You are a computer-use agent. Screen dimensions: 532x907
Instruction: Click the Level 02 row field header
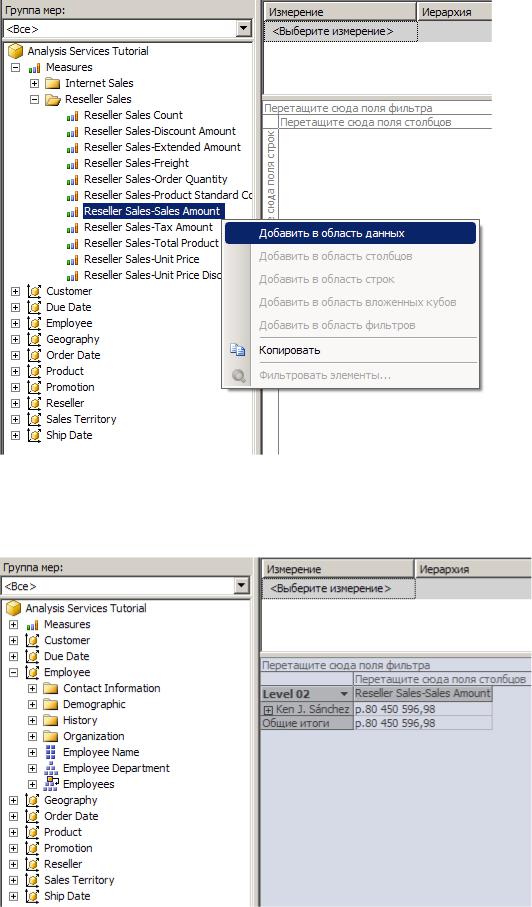(307, 694)
